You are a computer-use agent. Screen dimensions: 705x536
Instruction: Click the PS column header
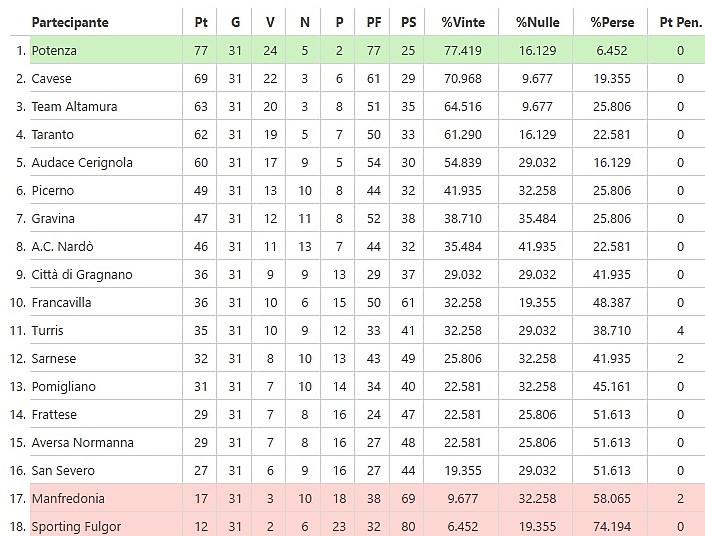tap(408, 22)
